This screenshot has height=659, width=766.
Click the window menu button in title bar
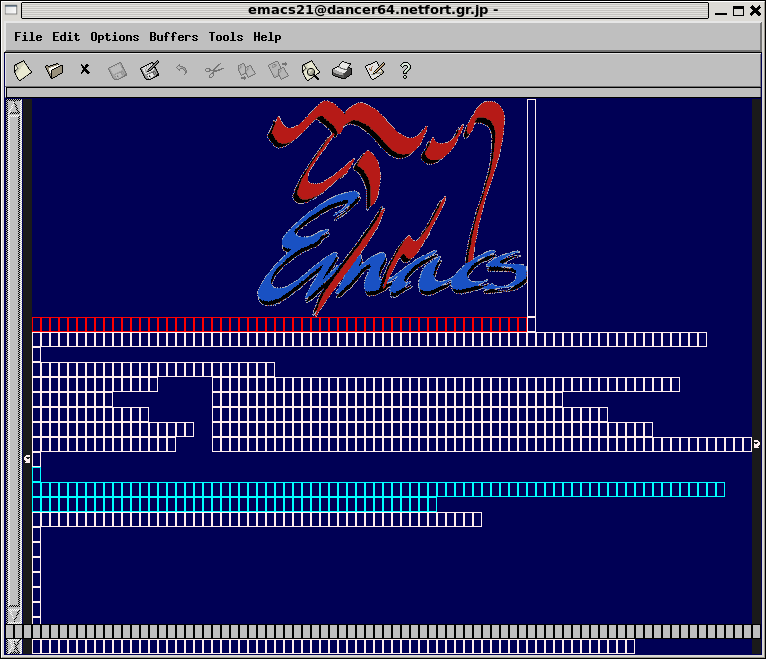point(11,10)
